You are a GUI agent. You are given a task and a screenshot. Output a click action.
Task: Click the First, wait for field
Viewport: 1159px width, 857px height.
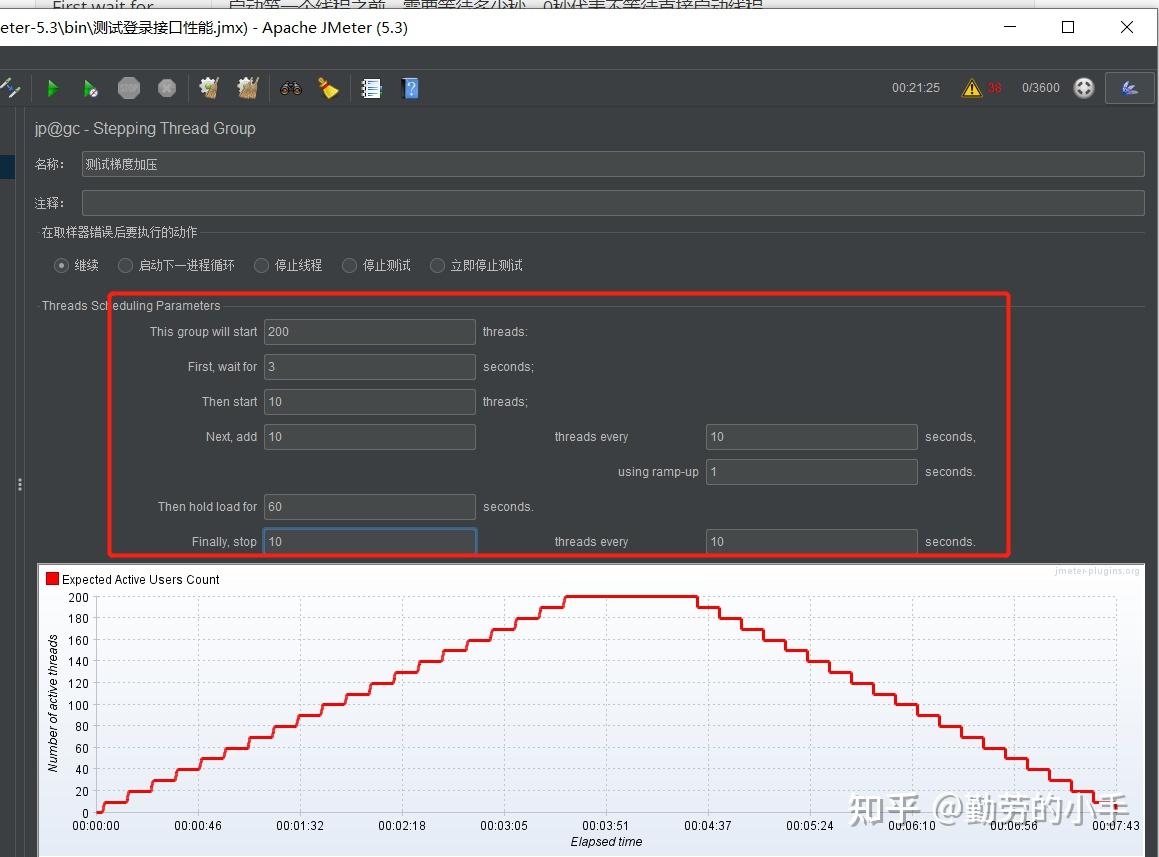(x=370, y=367)
